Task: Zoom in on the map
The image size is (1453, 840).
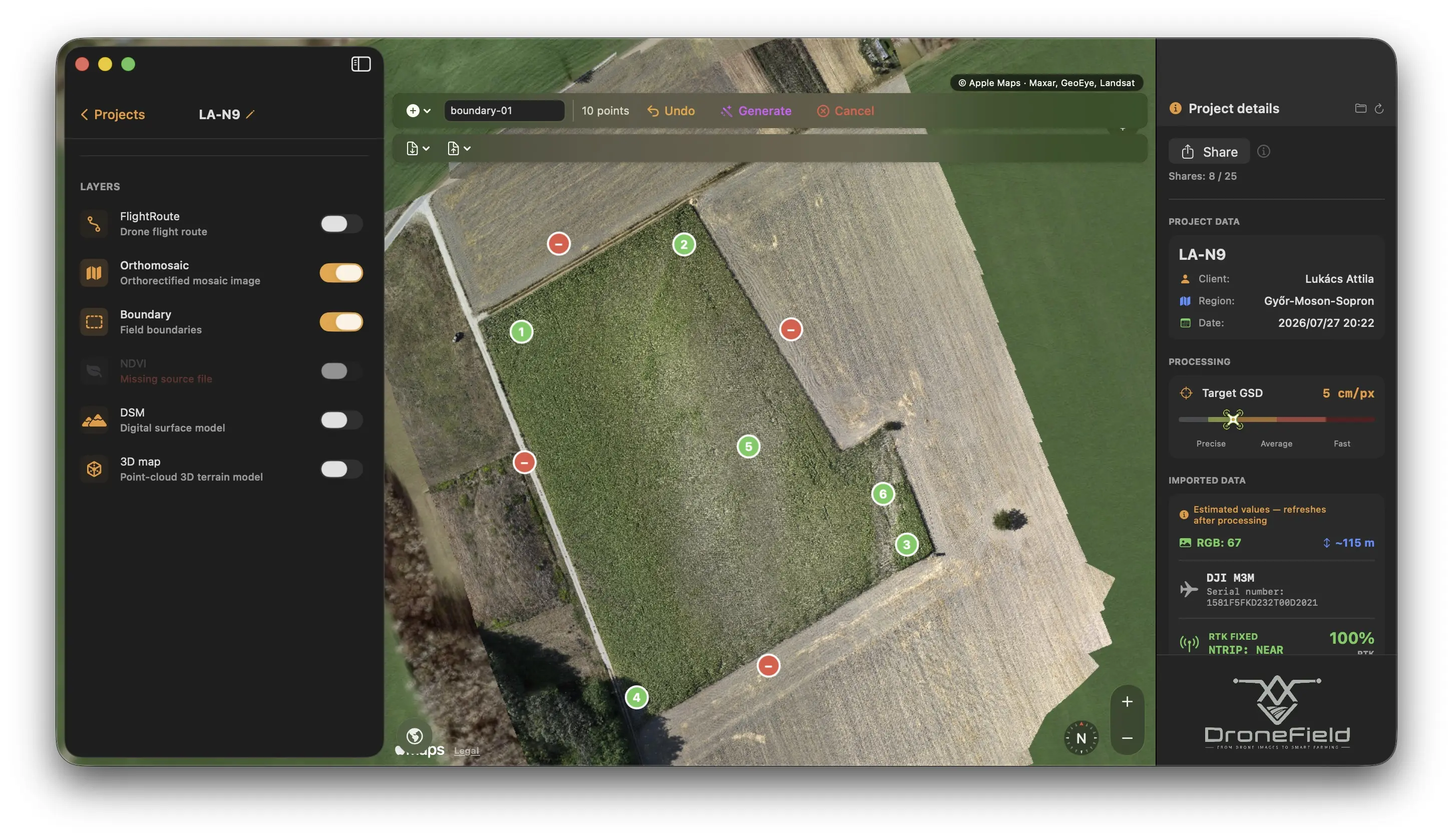Action: 1127,702
